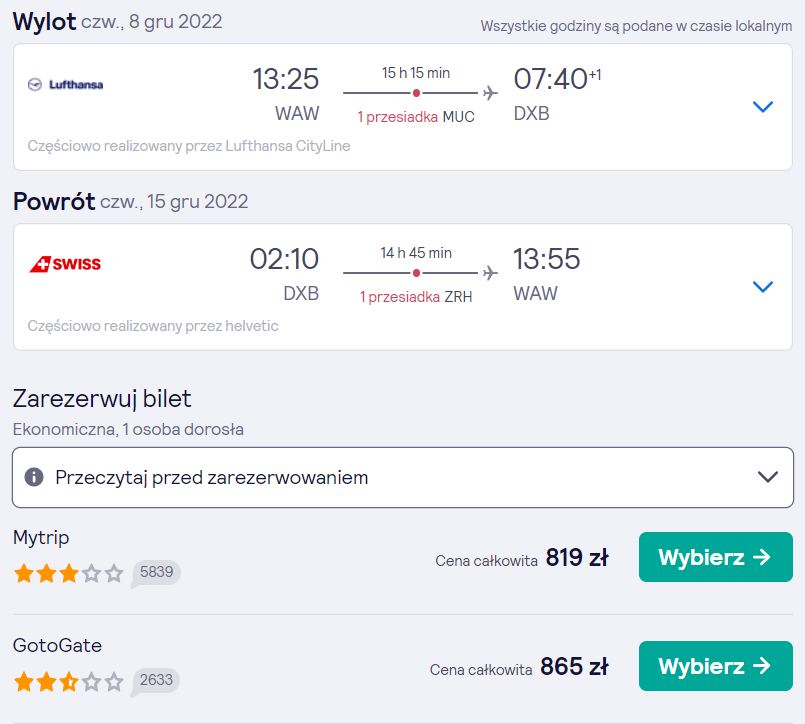The image size is (805, 724).
Task: Click the red stopover dot for MUC
Action: pos(416,93)
